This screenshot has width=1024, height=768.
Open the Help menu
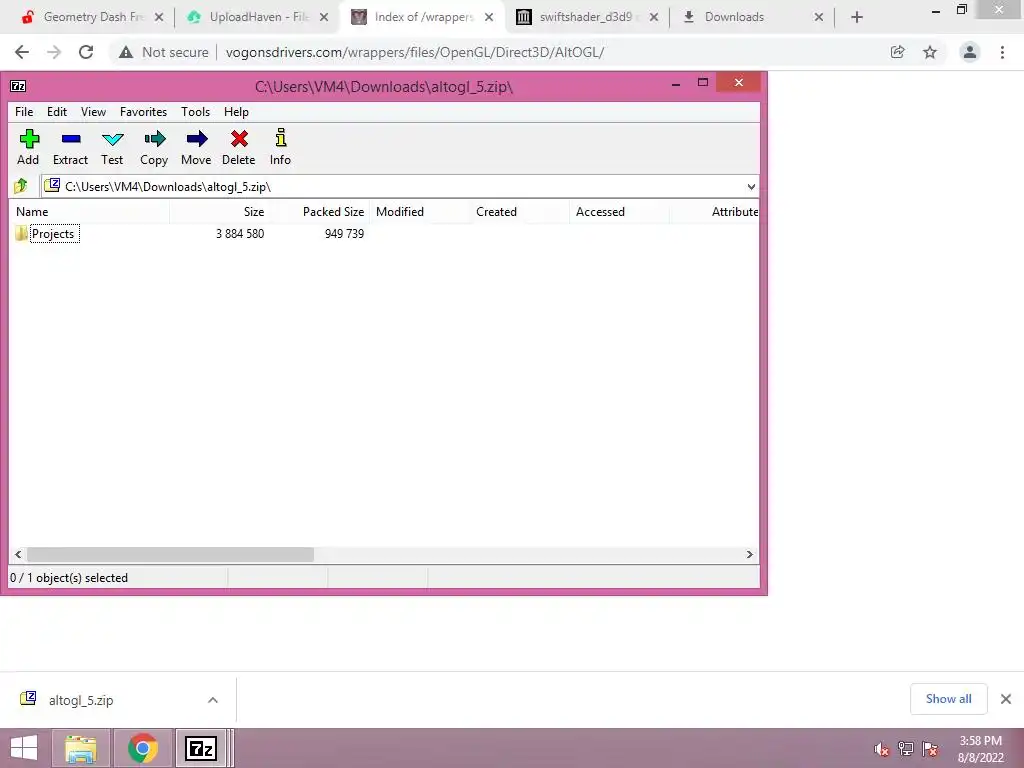(x=236, y=112)
